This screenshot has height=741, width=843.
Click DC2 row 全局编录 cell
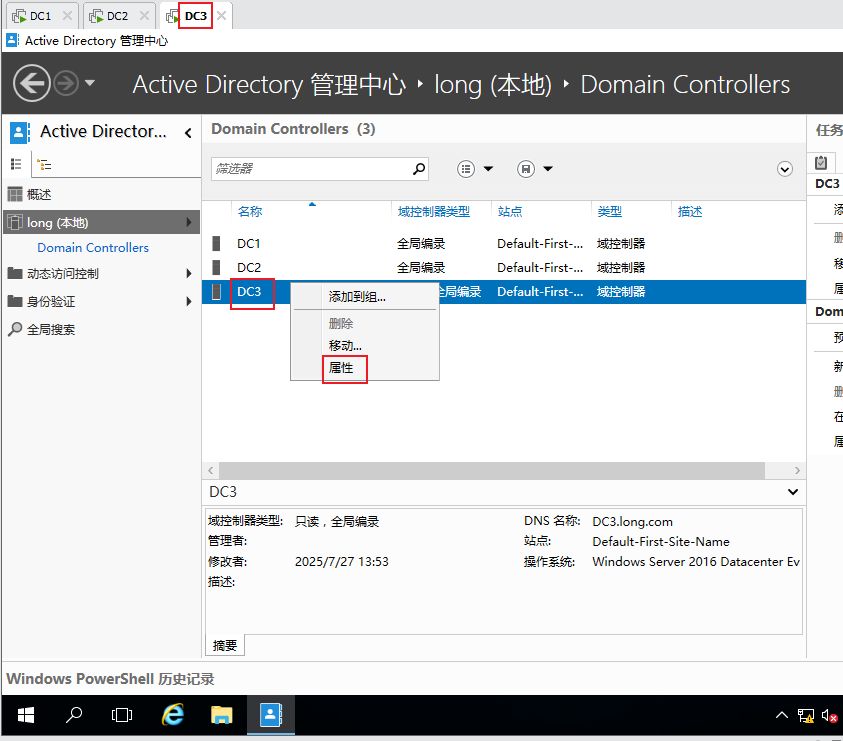click(421, 267)
